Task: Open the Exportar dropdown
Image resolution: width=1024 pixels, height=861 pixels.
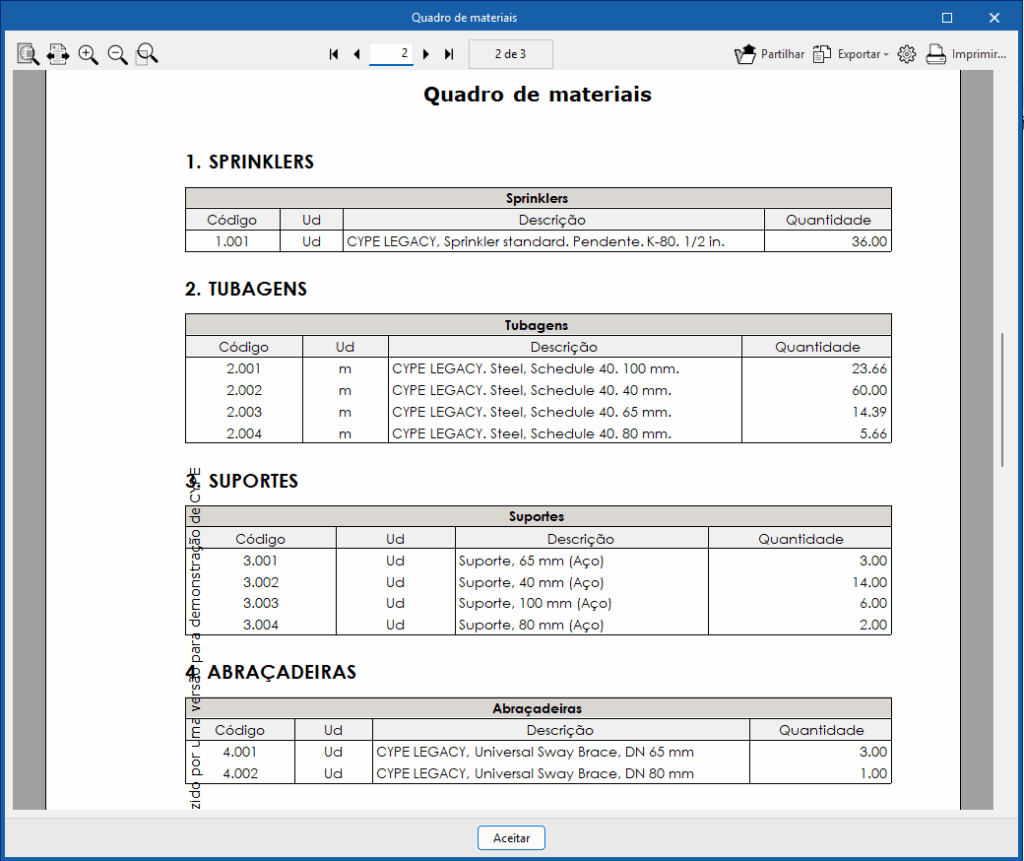Action: tap(851, 54)
